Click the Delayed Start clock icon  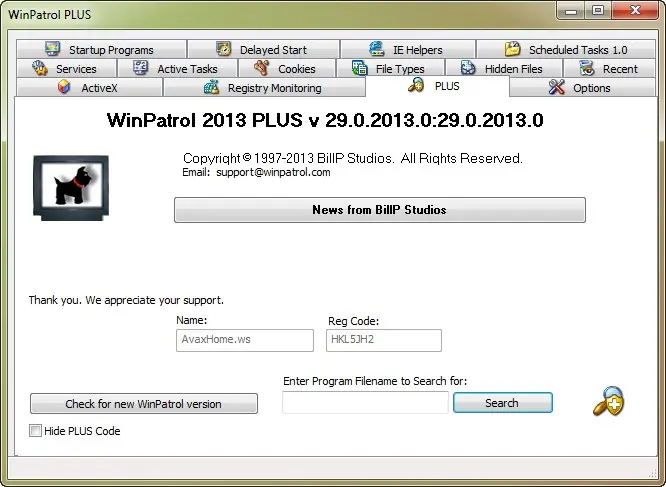click(x=223, y=49)
